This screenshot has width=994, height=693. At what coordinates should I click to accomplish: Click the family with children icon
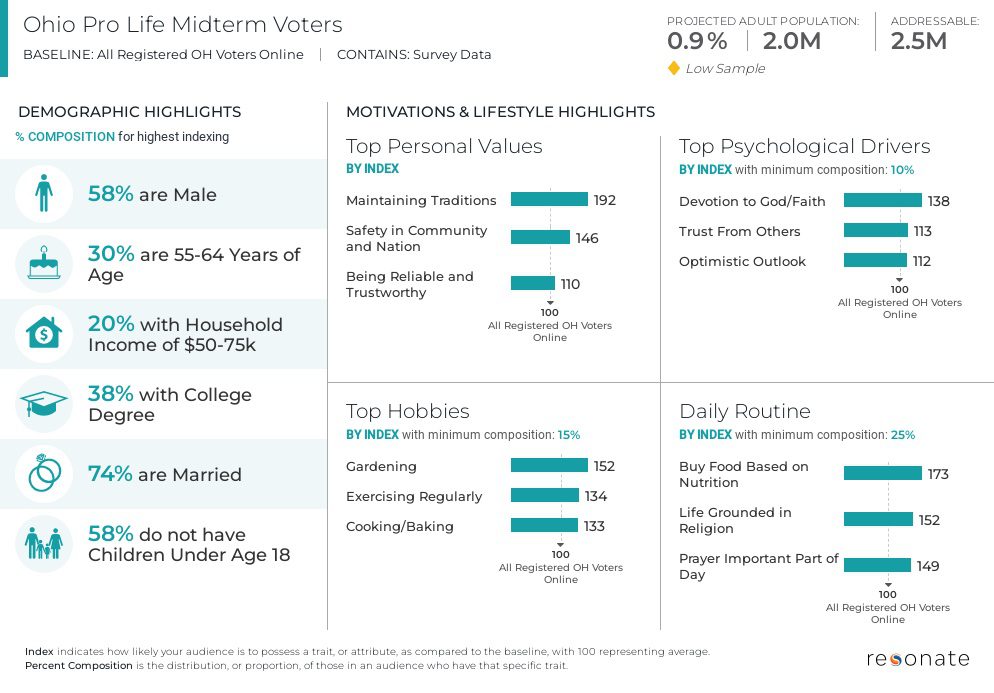[x=44, y=544]
